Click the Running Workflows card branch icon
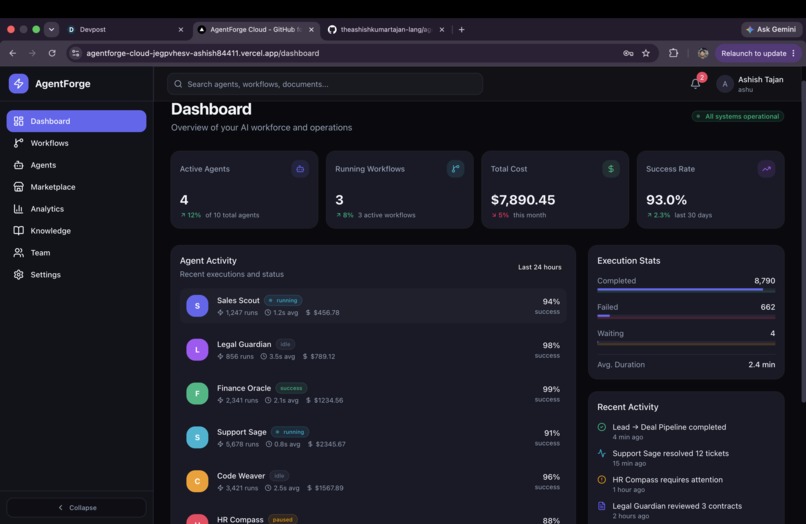This screenshot has width=806, height=524. coord(455,169)
